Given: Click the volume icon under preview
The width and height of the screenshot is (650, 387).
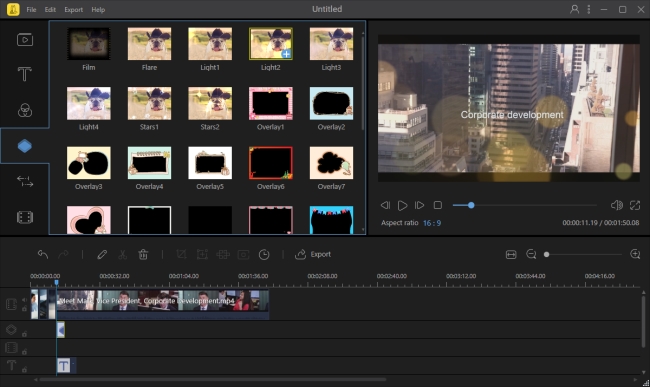Looking at the screenshot, I should 616,205.
